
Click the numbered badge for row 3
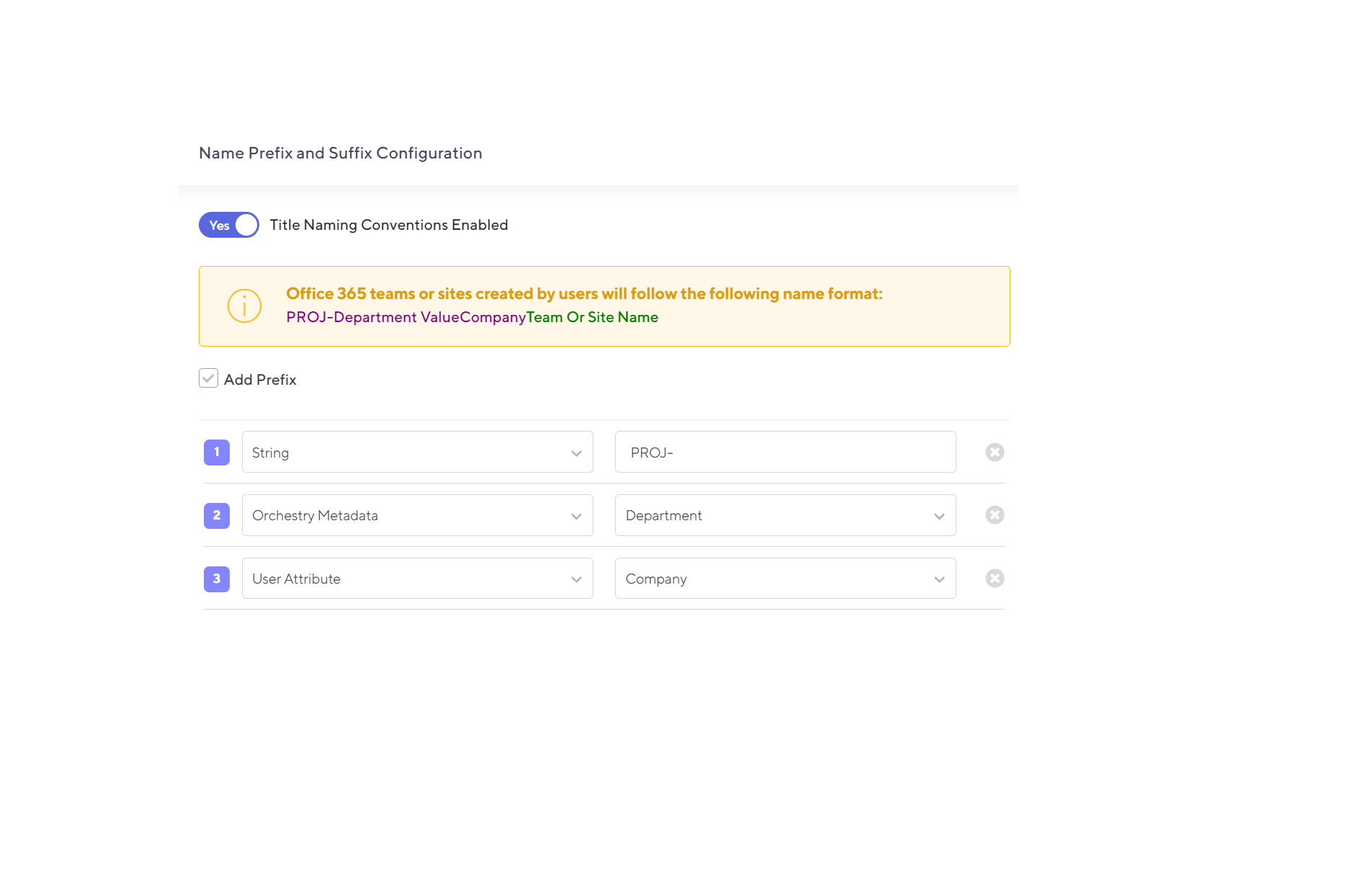point(216,579)
